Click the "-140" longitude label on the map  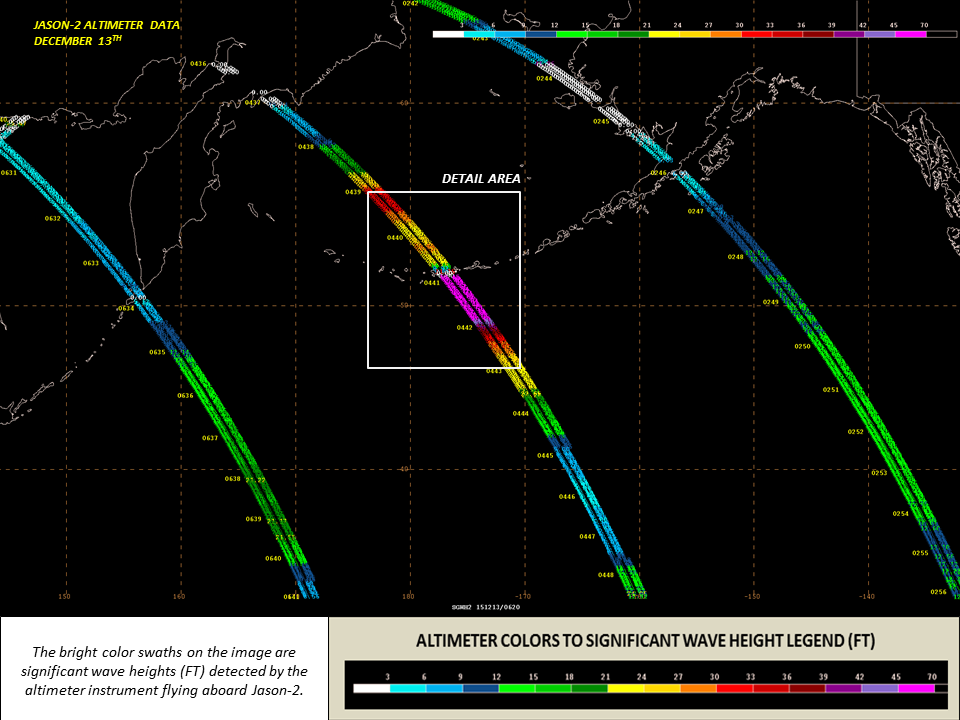(866, 596)
